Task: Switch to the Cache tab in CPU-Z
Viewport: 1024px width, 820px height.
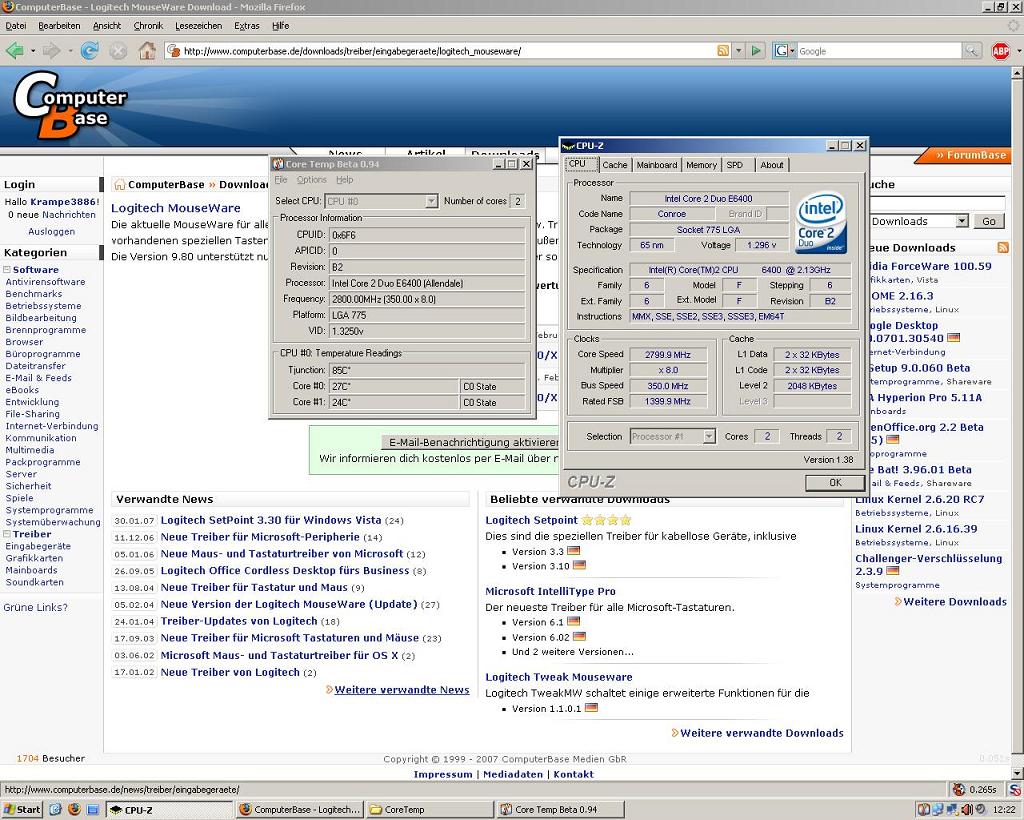Action: 615,165
